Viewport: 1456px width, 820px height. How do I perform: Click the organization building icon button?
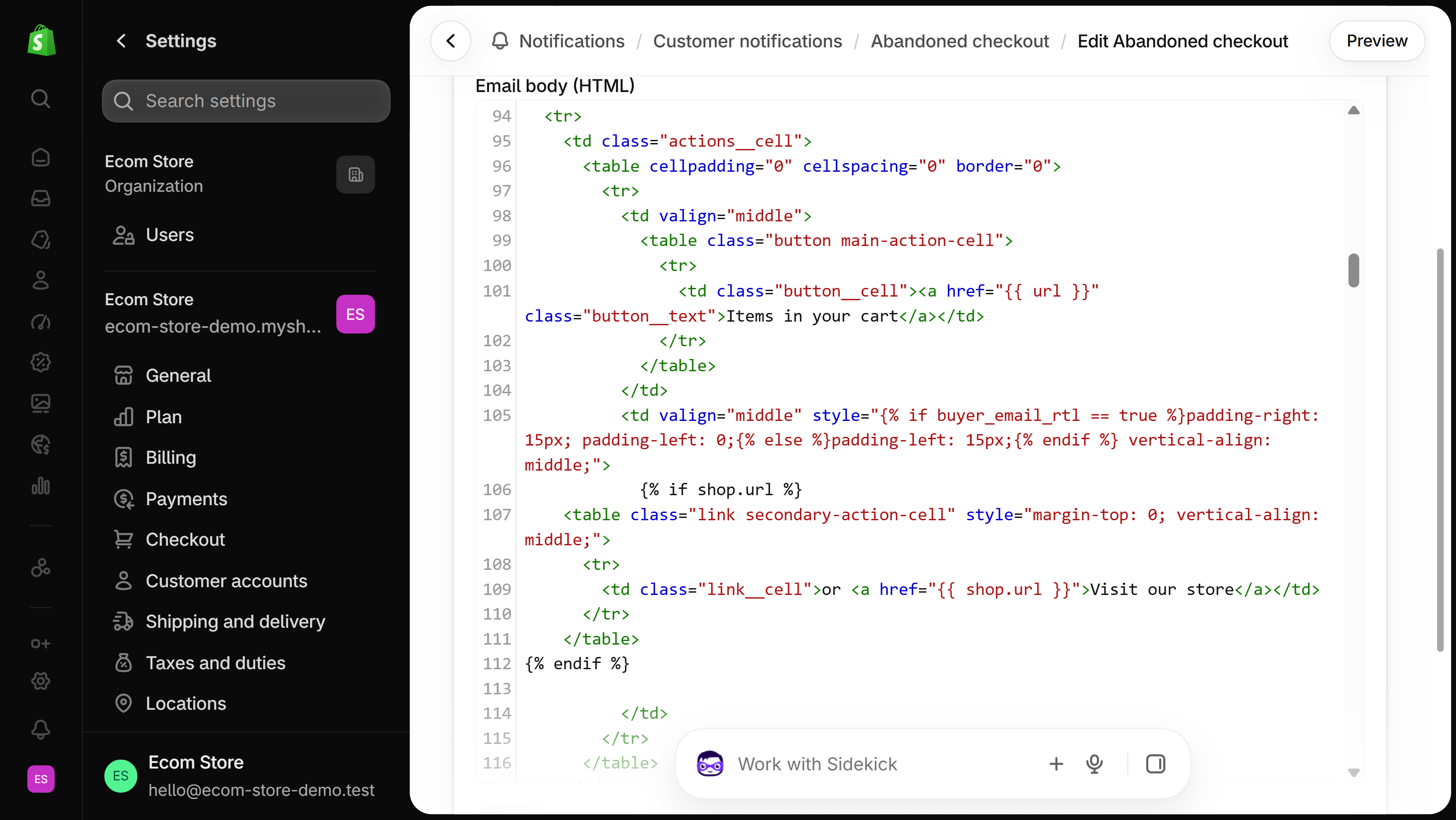[356, 175]
